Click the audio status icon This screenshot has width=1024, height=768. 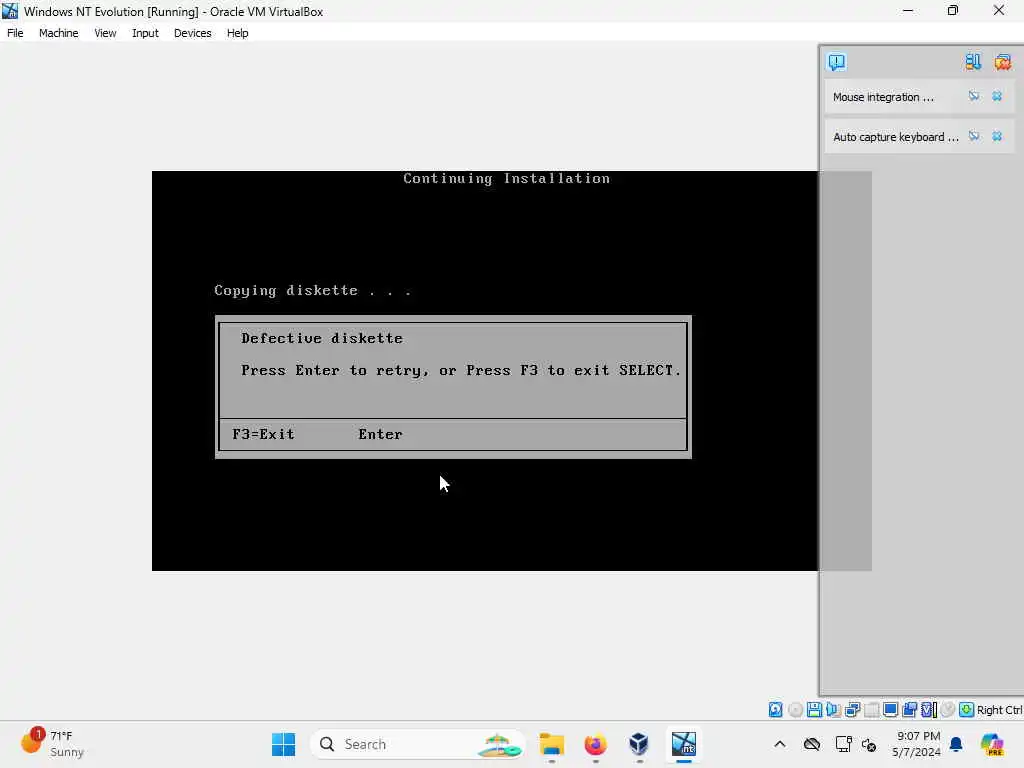(x=833, y=710)
